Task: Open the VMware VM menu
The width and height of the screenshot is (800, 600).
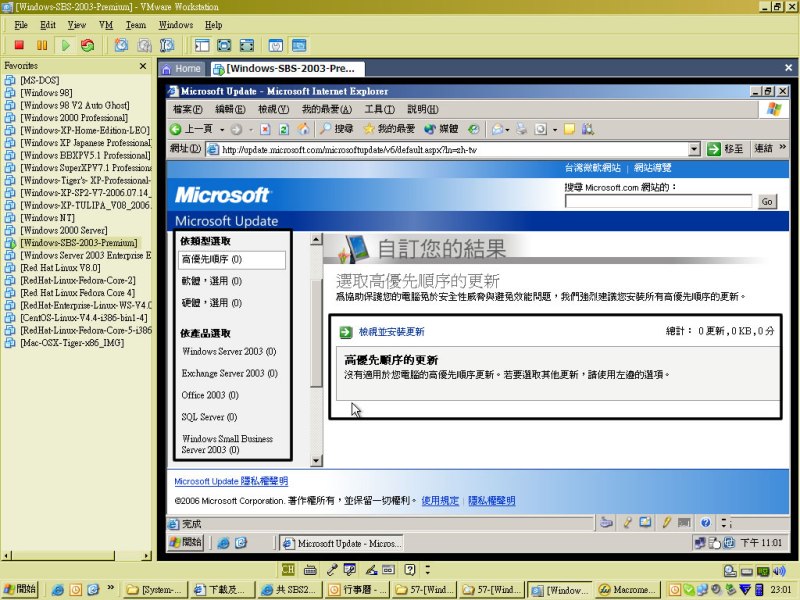Action: [x=106, y=25]
